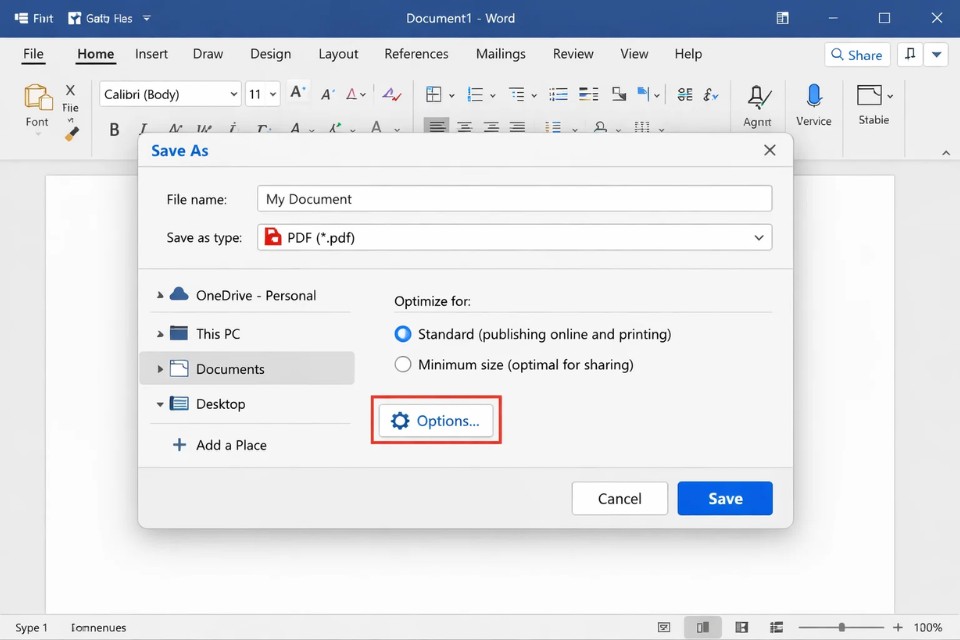The image size is (960, 640).
Task: Select the Bold formatting icon
Action: click(114, 129)
